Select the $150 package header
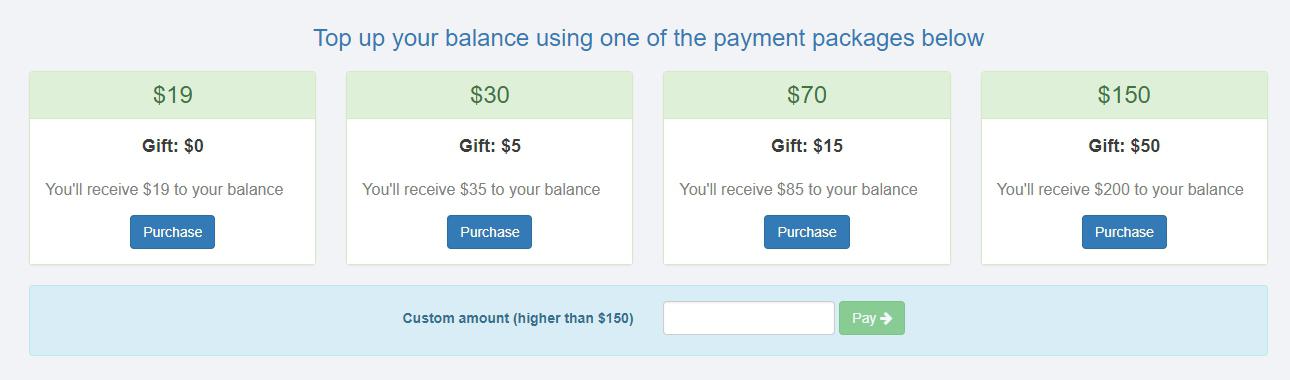 pyautogui.click(x=1124, y=95)
